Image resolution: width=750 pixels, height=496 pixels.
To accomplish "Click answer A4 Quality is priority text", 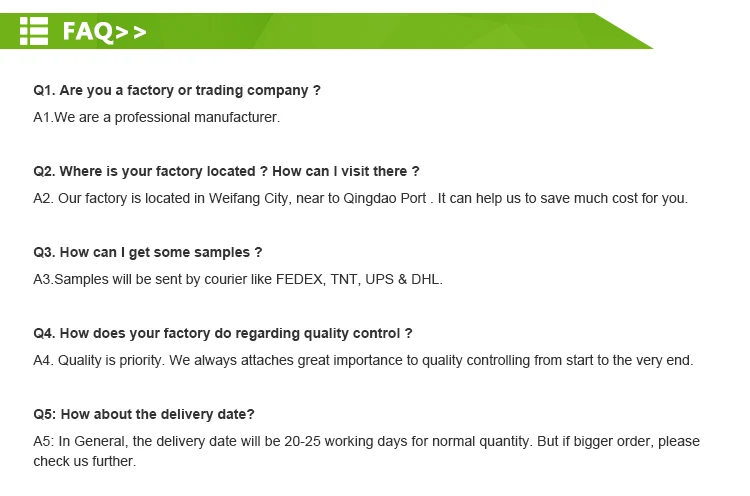I will 362,360.
